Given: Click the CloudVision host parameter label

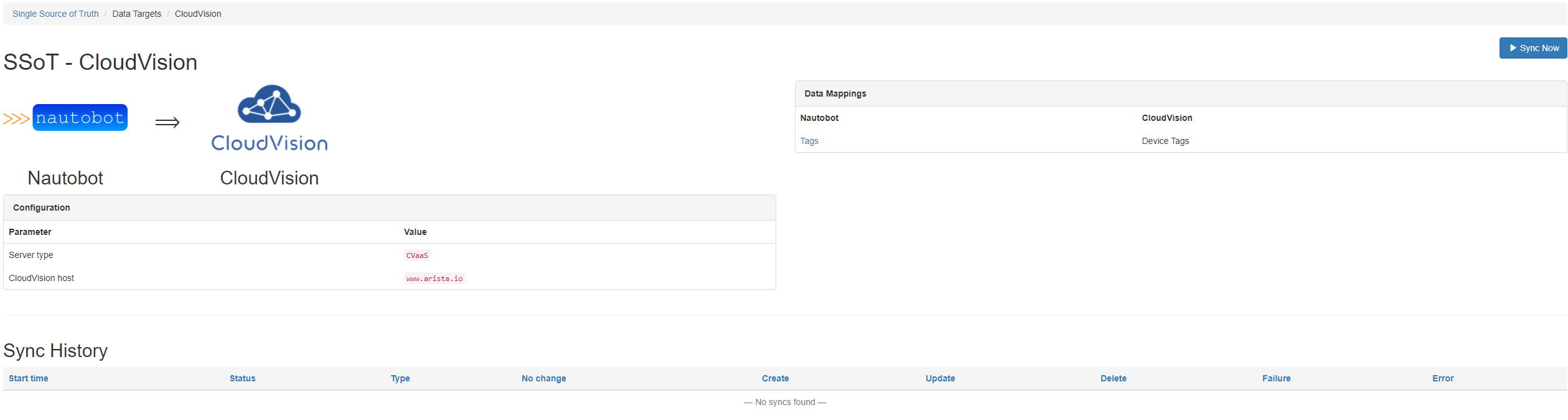Looking at the screenshot, I should pyautogui.click(x=41, y=278).
